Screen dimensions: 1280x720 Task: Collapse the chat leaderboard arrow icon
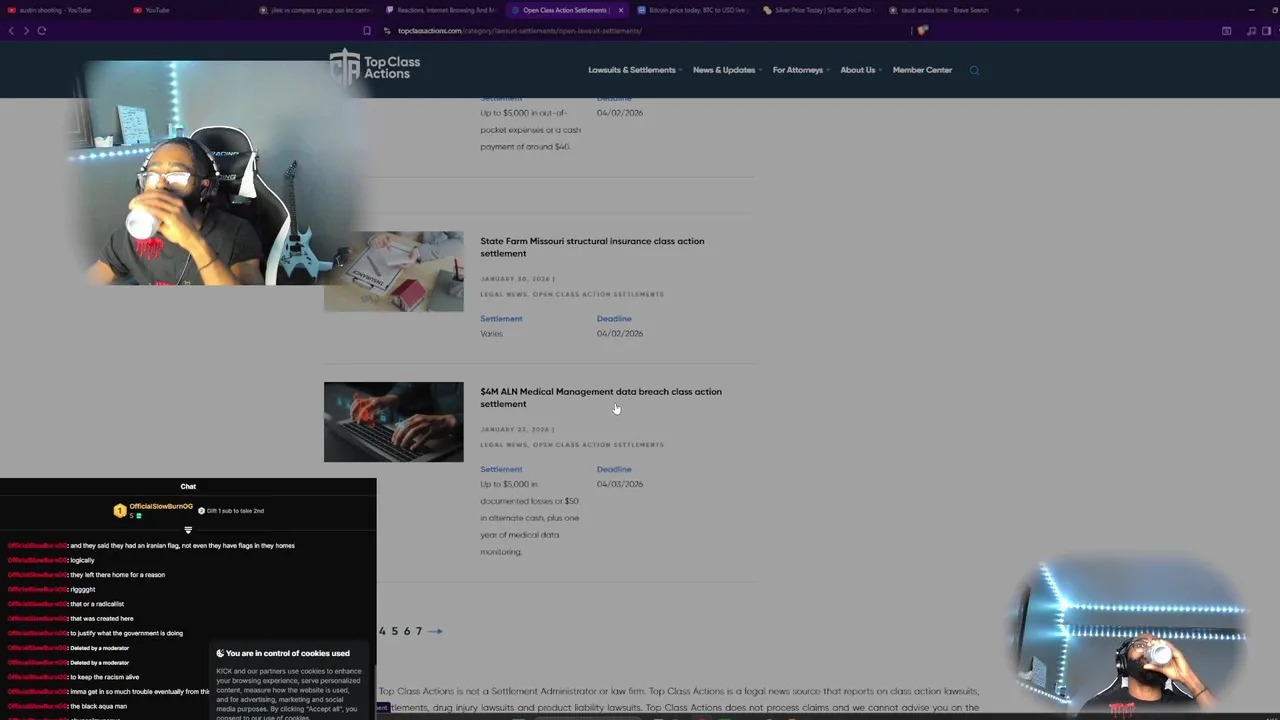pos(188,530)
